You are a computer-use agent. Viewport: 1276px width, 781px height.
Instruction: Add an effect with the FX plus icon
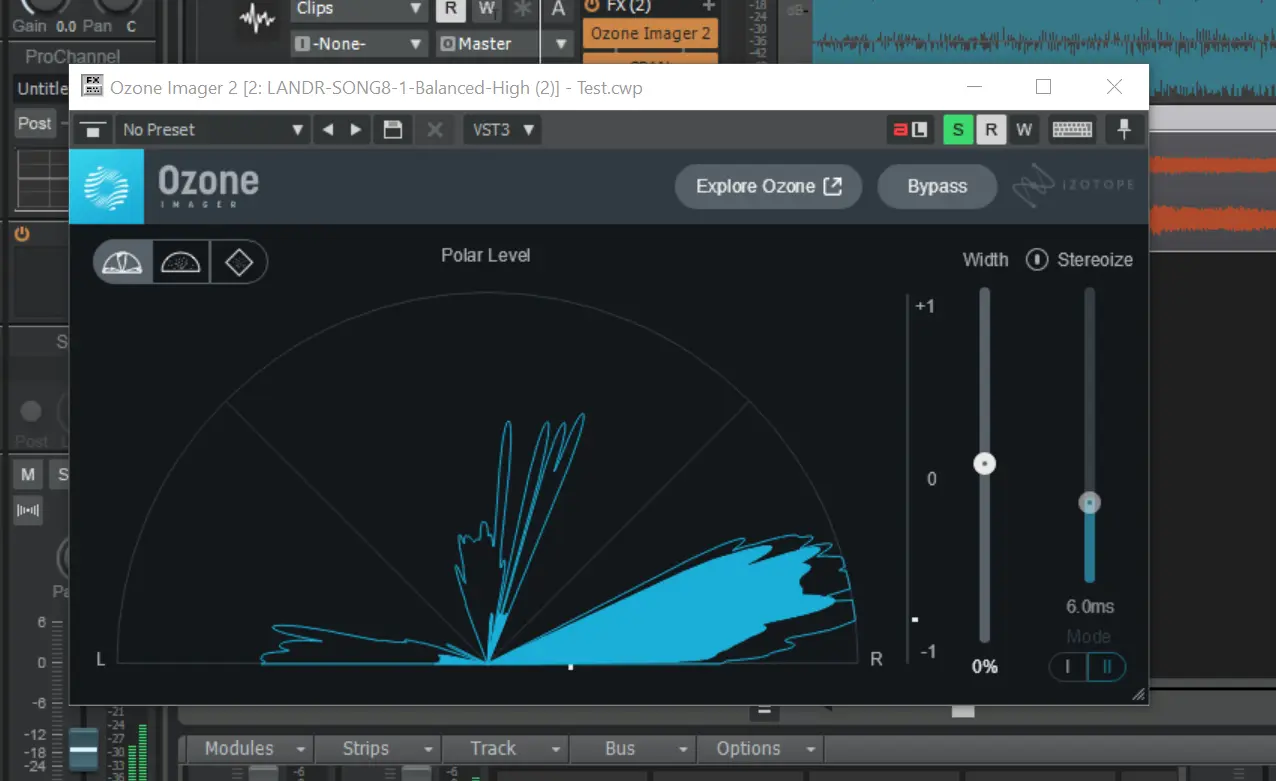tap(709, 6)
